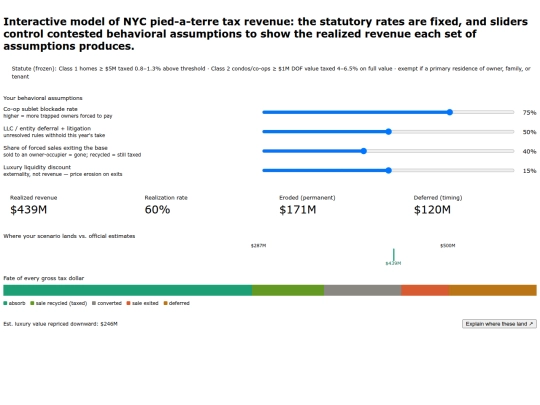Click the 'Statute (frozen)' description text

pos(271,72)
